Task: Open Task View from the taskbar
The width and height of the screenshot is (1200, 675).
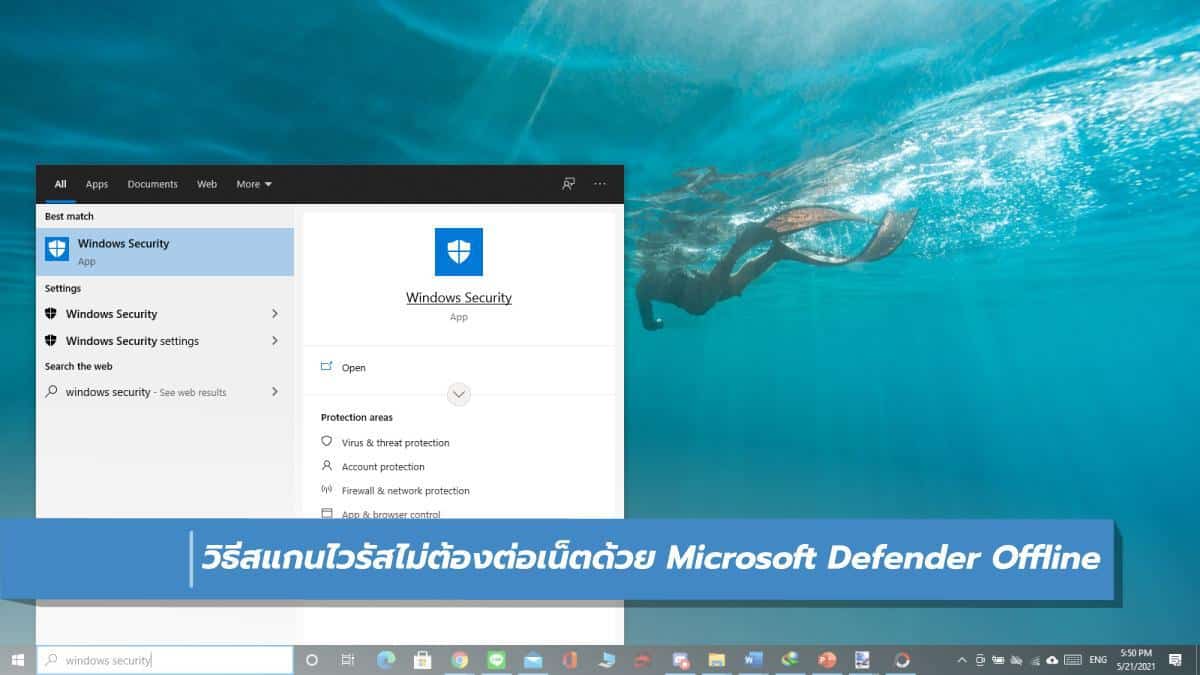Action: tap(348, 660)
